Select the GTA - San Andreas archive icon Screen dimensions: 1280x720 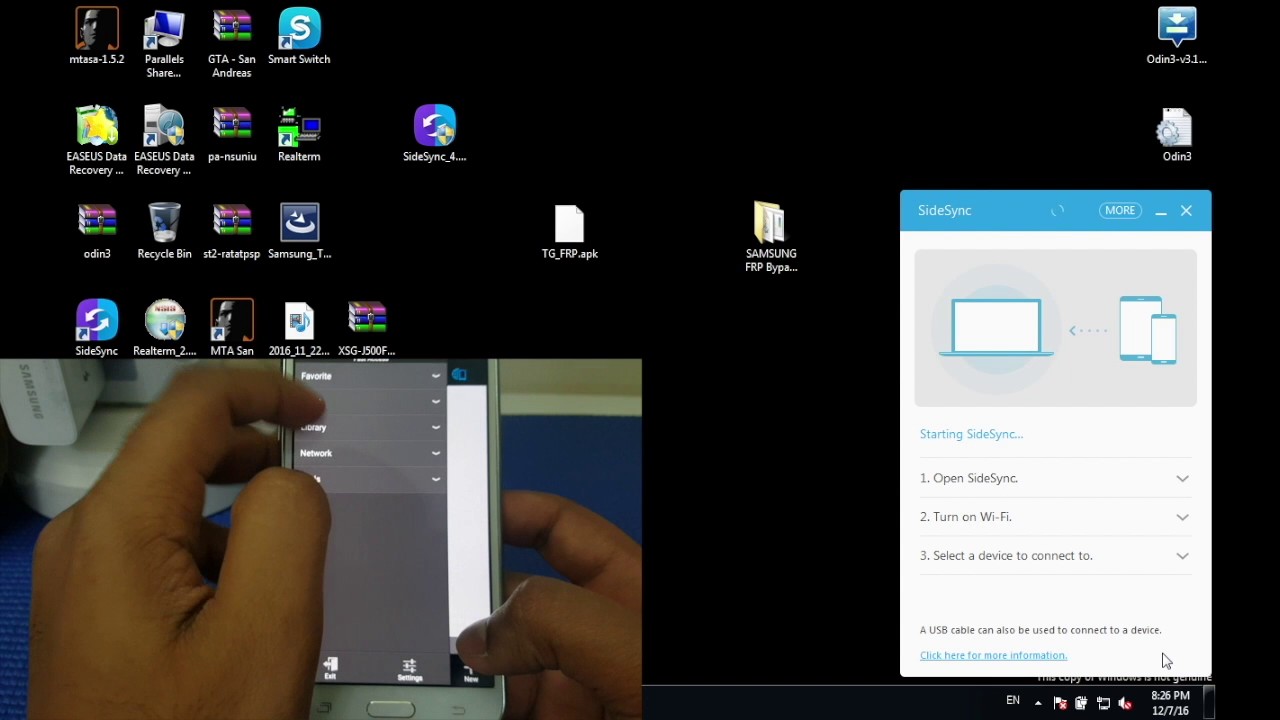click(232, 43)
